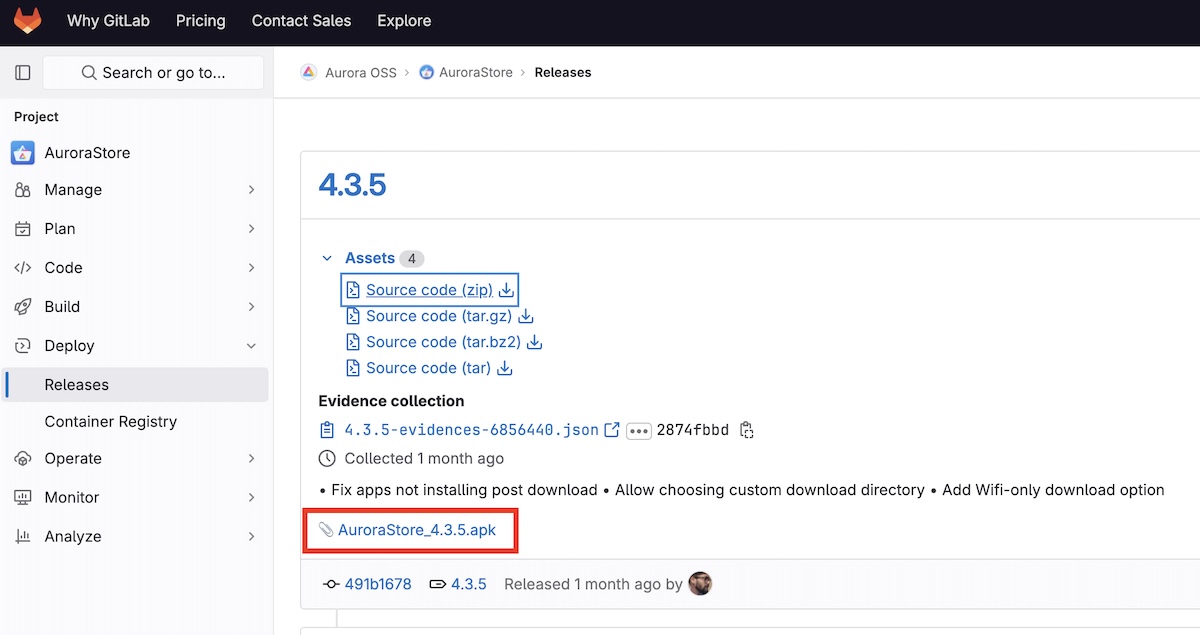Click the GitLab fox logo
This screenshot has height=635, width=1200.
[x=27, y=21]
